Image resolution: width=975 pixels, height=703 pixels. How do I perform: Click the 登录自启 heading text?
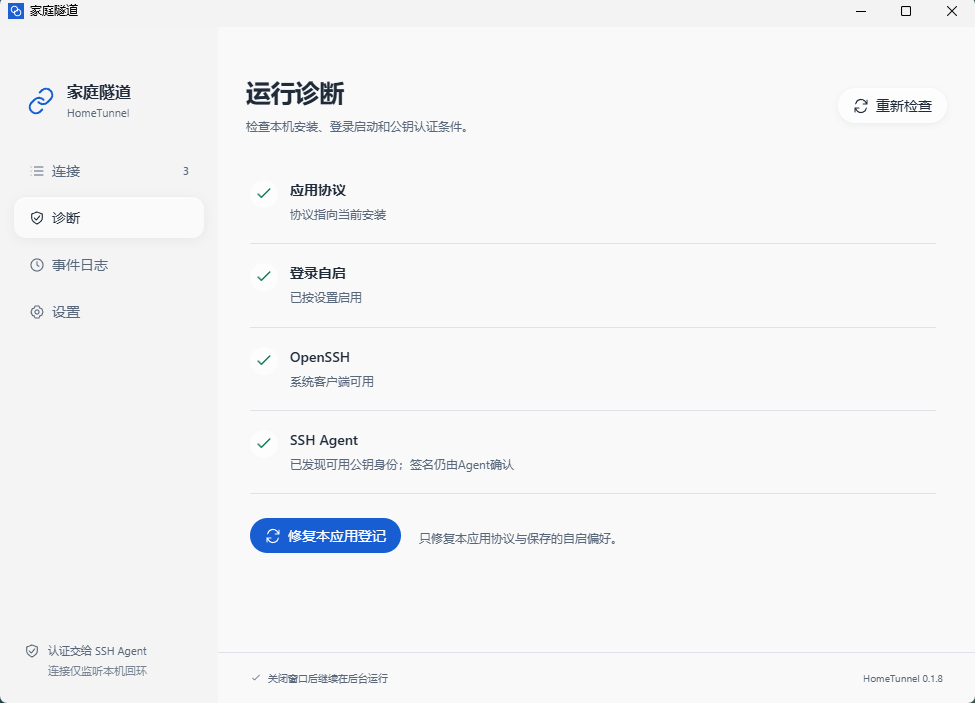(x=318, y=273)
